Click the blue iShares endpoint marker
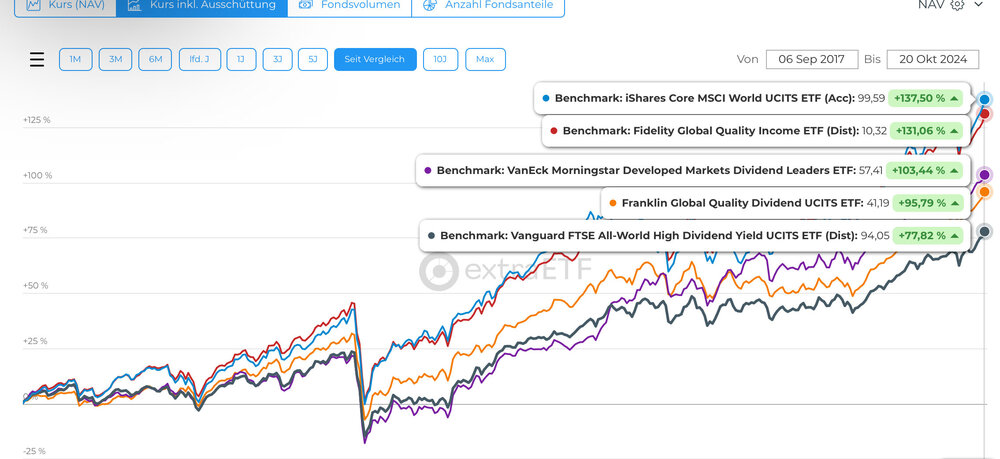The width and height of the screenshot is (1000, 459). [986, 99]
